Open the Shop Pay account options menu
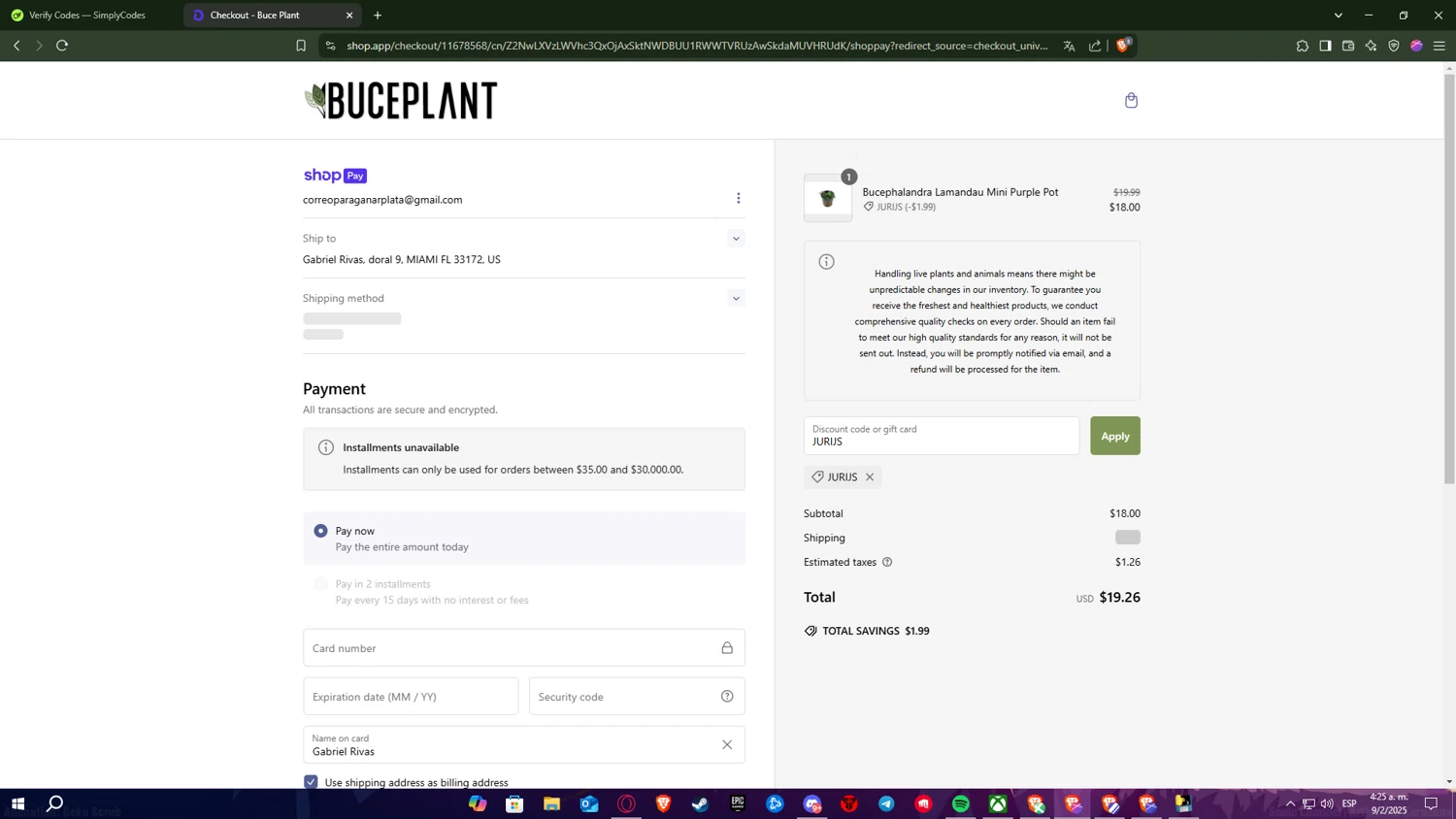The image size is (1456, 819). [x=738, y=198]
